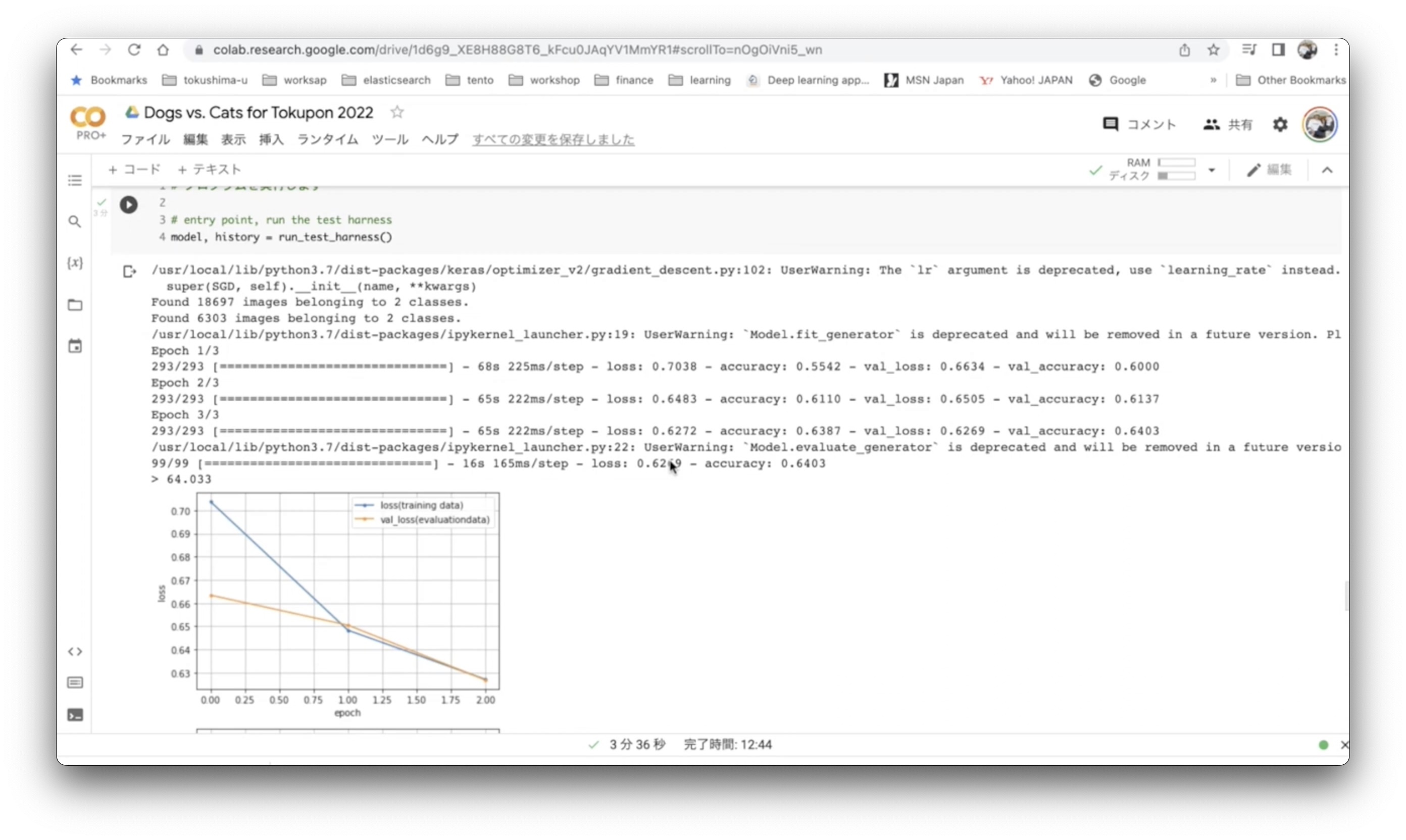Click the loss plot image

tap(329, 605)
